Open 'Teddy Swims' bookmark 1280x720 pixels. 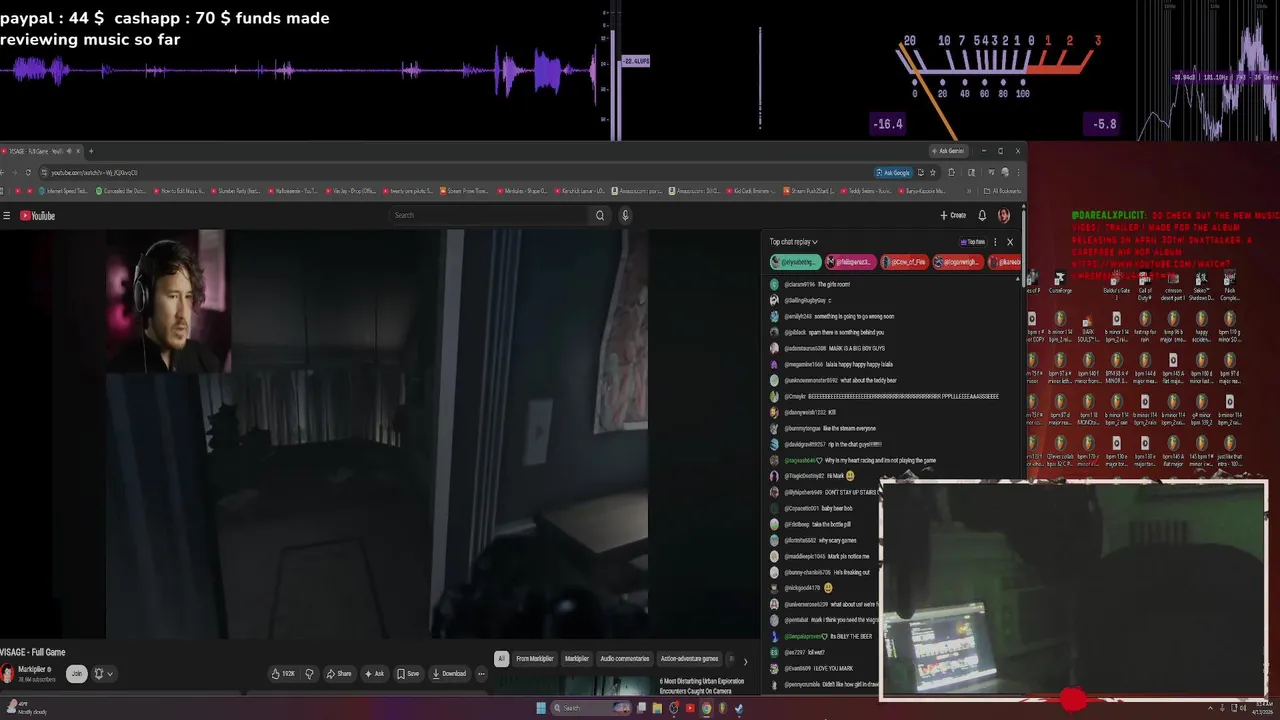[864, 191]
